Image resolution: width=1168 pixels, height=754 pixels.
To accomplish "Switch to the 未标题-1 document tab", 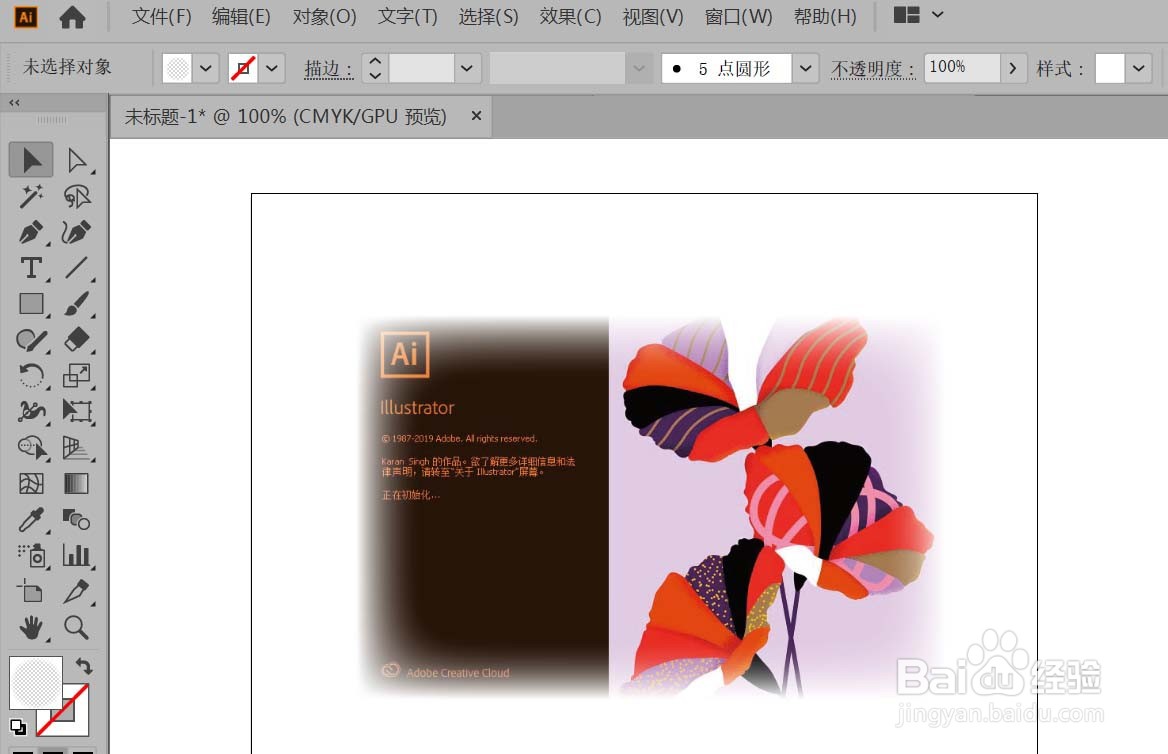I will [285, 116].
